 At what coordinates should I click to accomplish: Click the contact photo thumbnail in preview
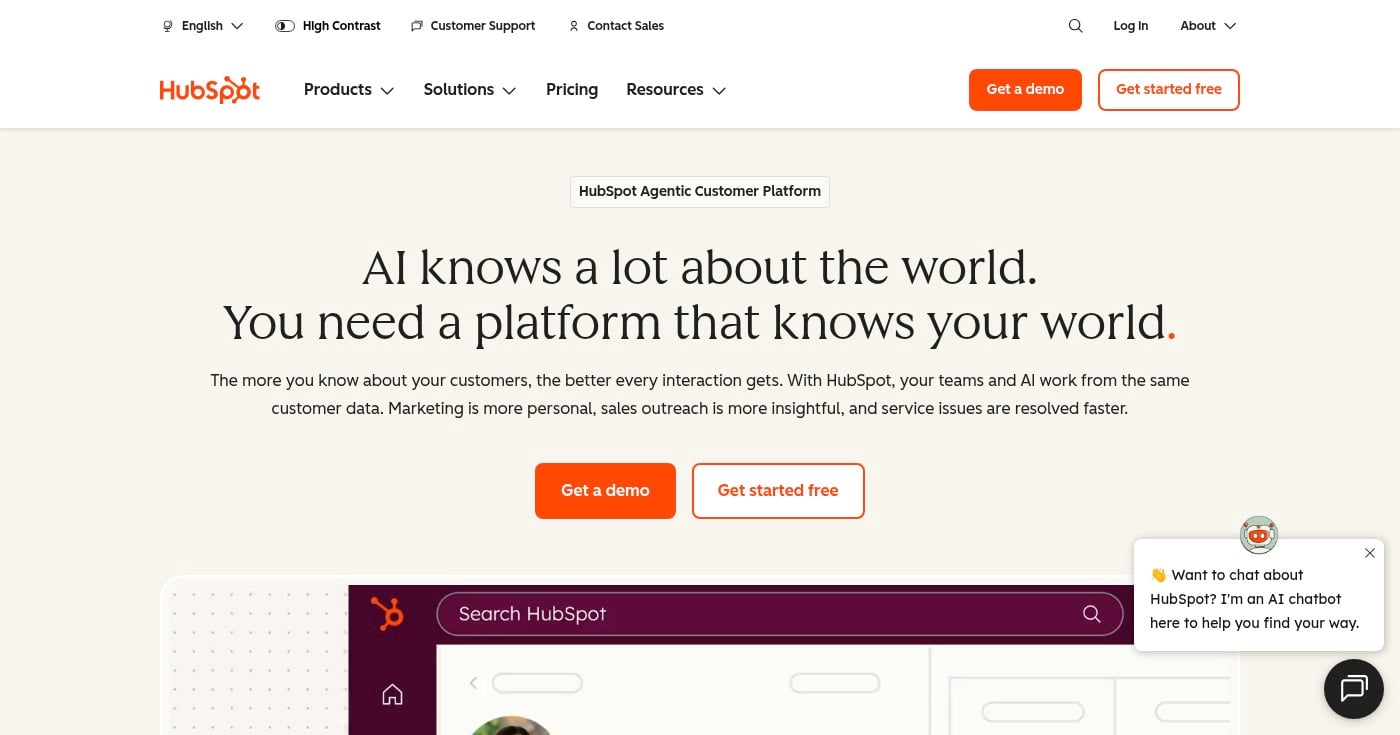pyautogui.click(x=510, y=725)
